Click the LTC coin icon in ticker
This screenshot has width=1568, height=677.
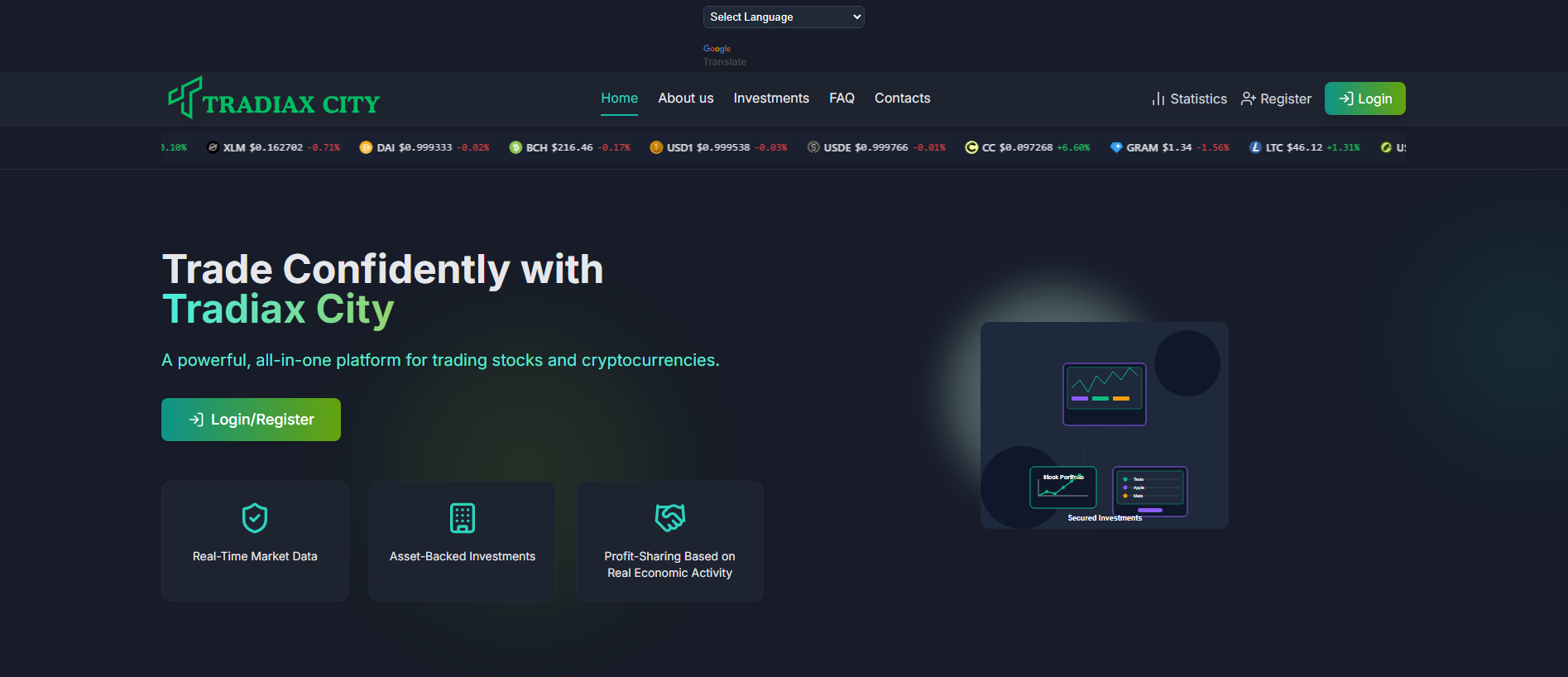click(x=1255, y=147)
